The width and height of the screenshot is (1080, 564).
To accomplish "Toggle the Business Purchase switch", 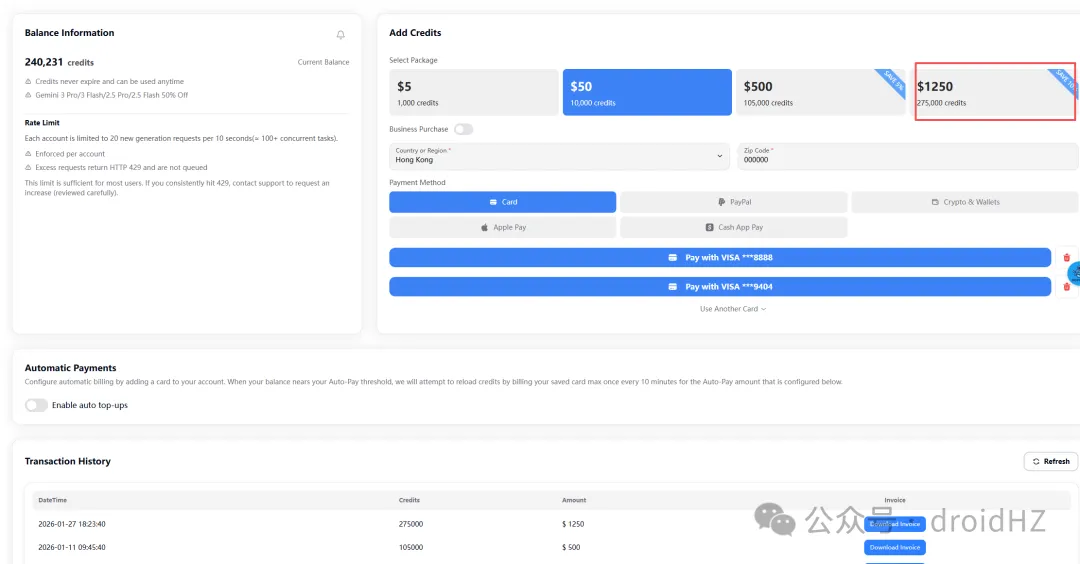I will (463, 129).
